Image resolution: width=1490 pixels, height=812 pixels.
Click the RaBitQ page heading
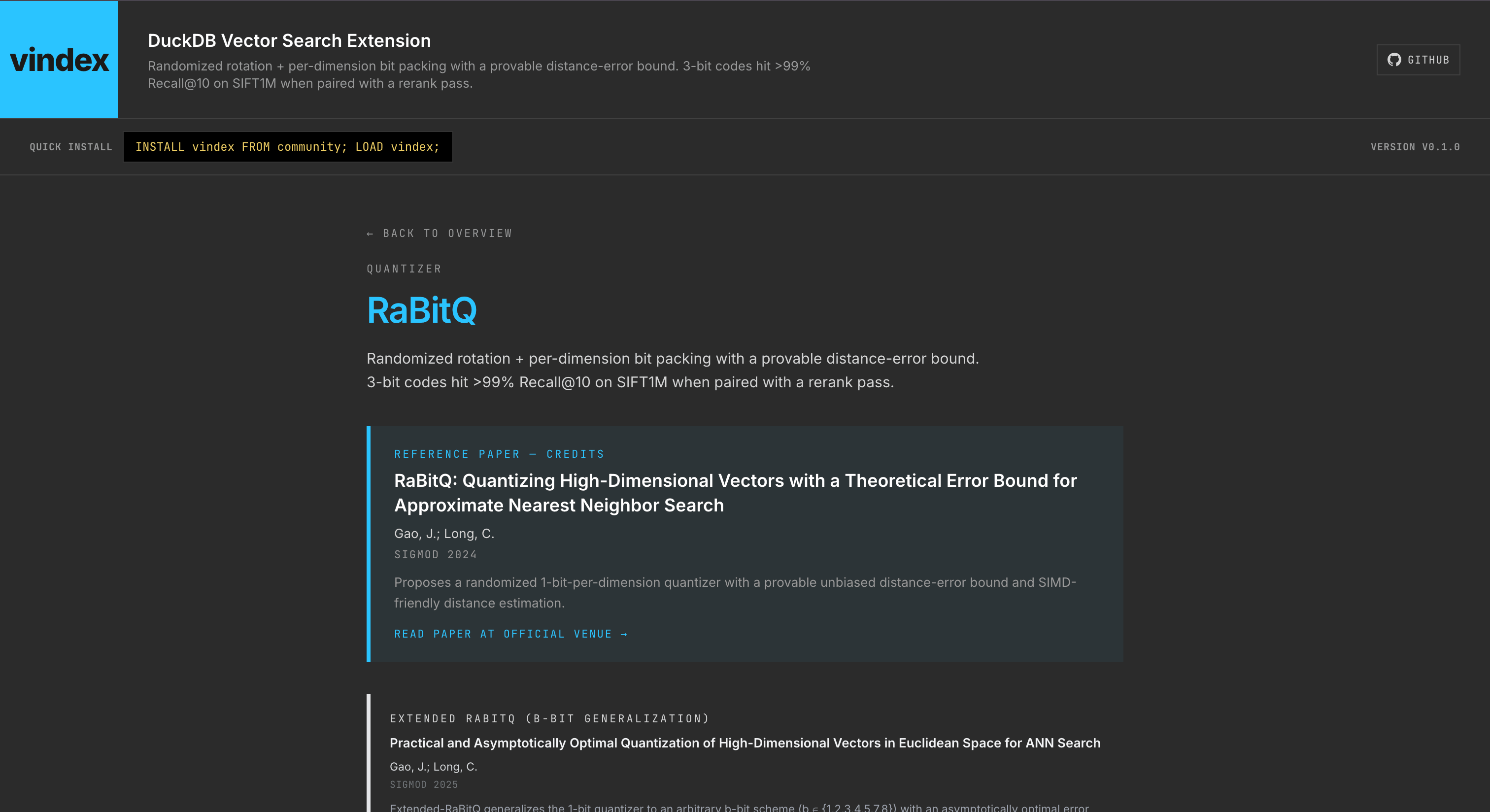422,310
